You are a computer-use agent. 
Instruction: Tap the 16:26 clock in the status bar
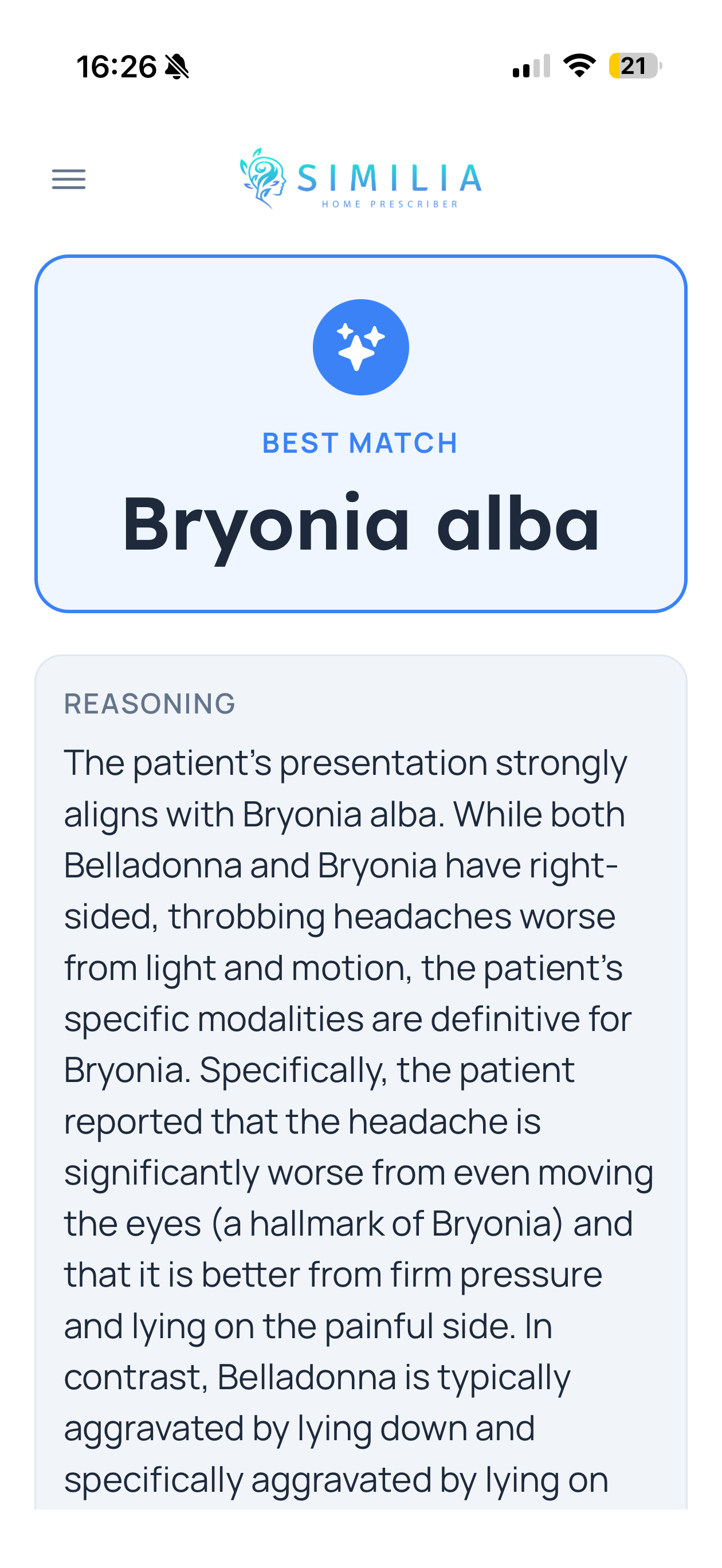coord(116,66)
